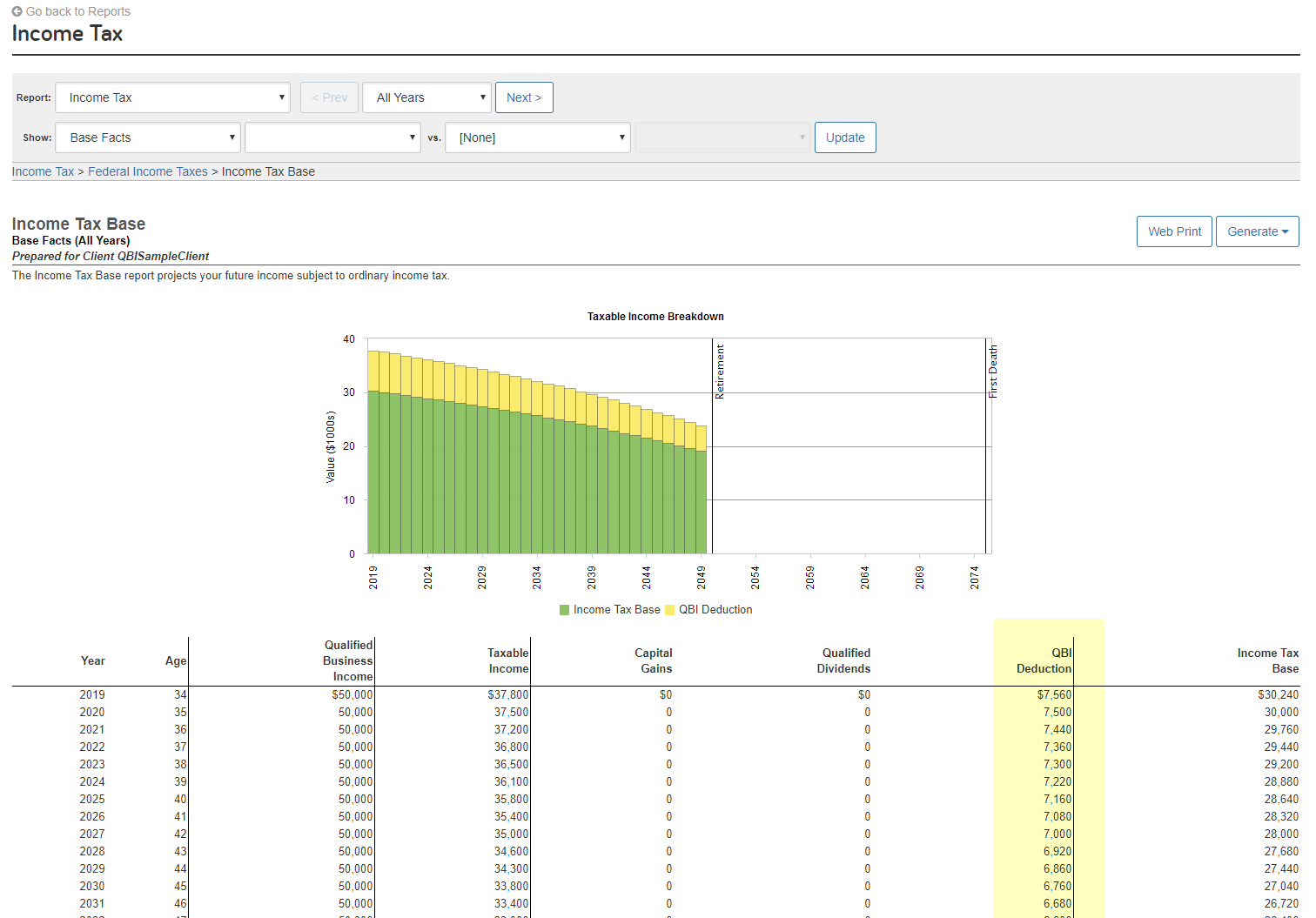Click the Age column header

pos(176,661)
